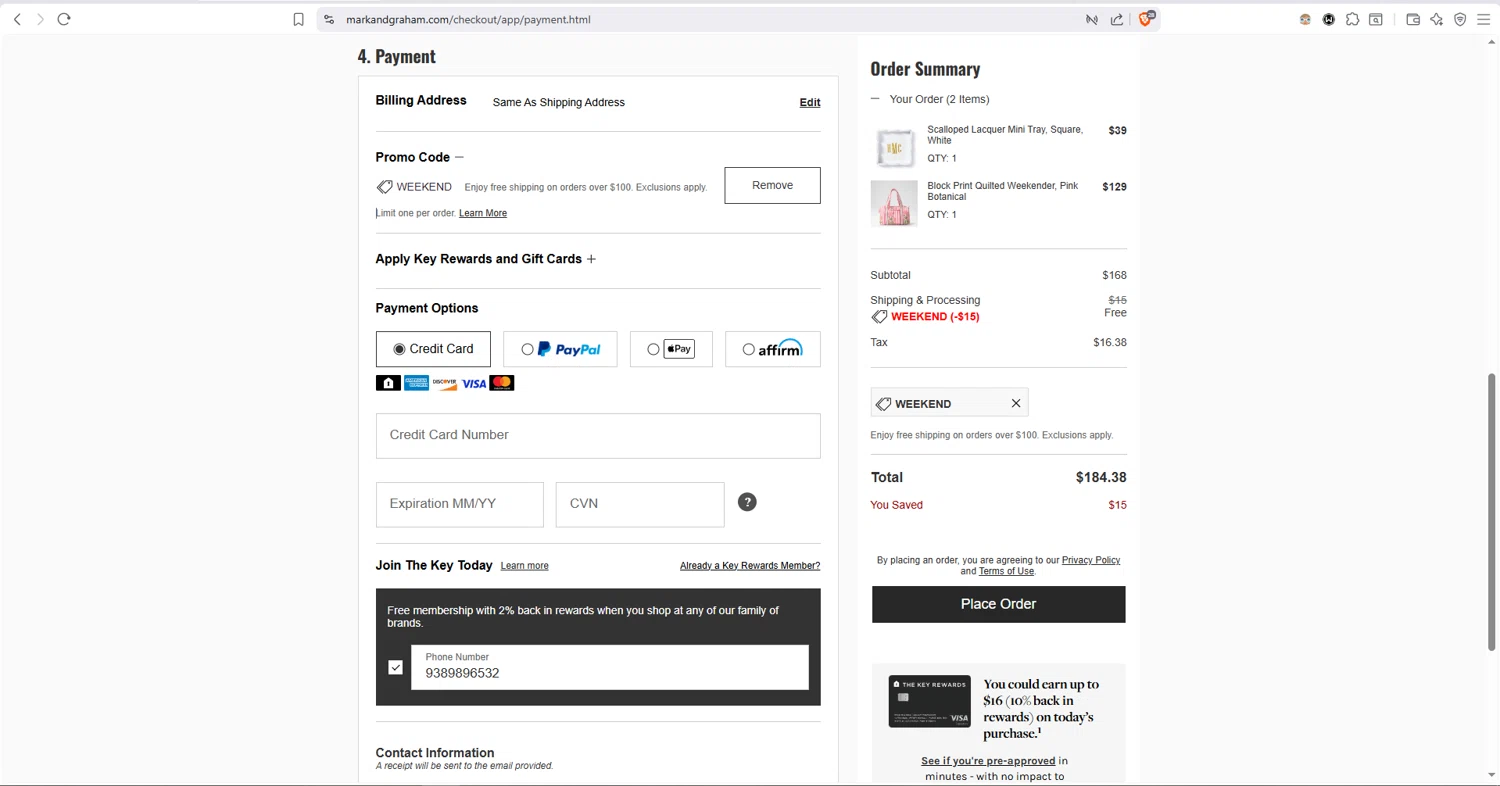Image resolution: width=1500 pixels, height=786 pixels.
Task: Collapse Your Order (2 Items) list
Action: pyautogui.click(x=875, y=99)
